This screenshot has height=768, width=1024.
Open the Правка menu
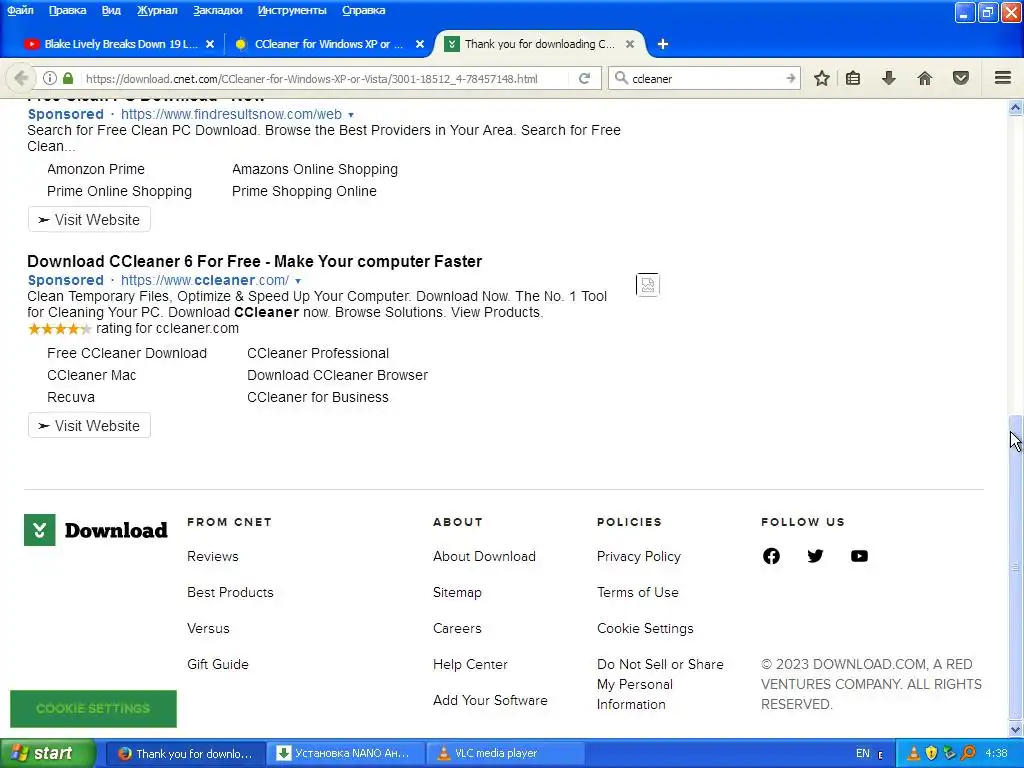(67, 10)
